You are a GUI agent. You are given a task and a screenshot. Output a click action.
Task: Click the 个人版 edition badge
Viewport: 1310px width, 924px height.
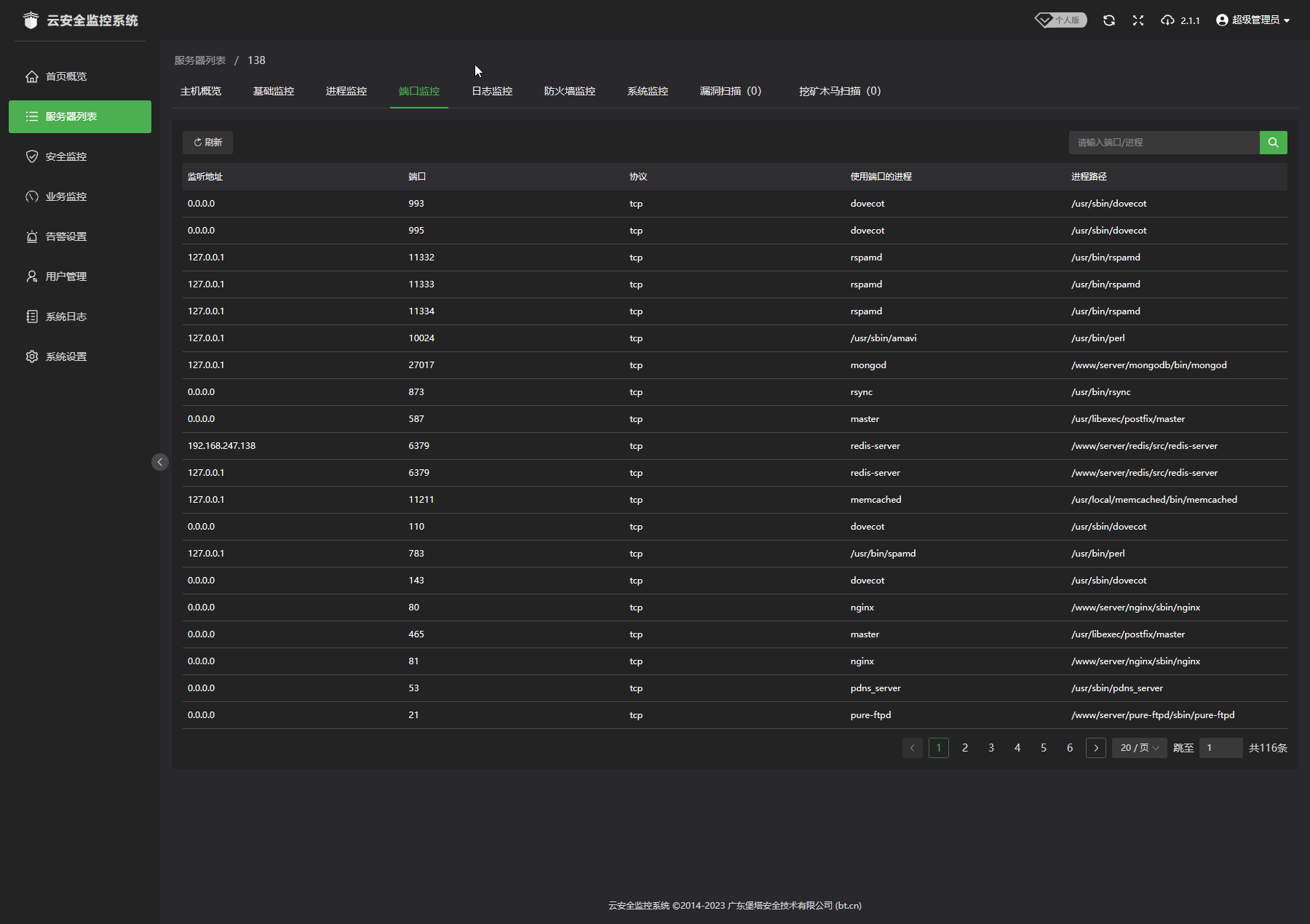(1061, 20)
